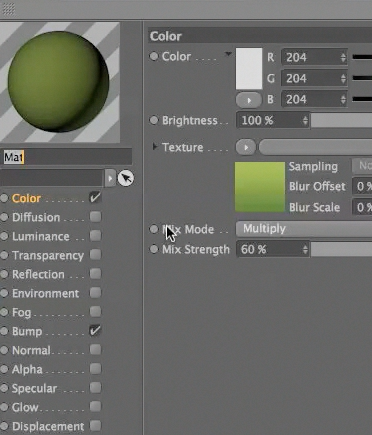Open the Color mode dropdown arrow

tap(228, 54)
